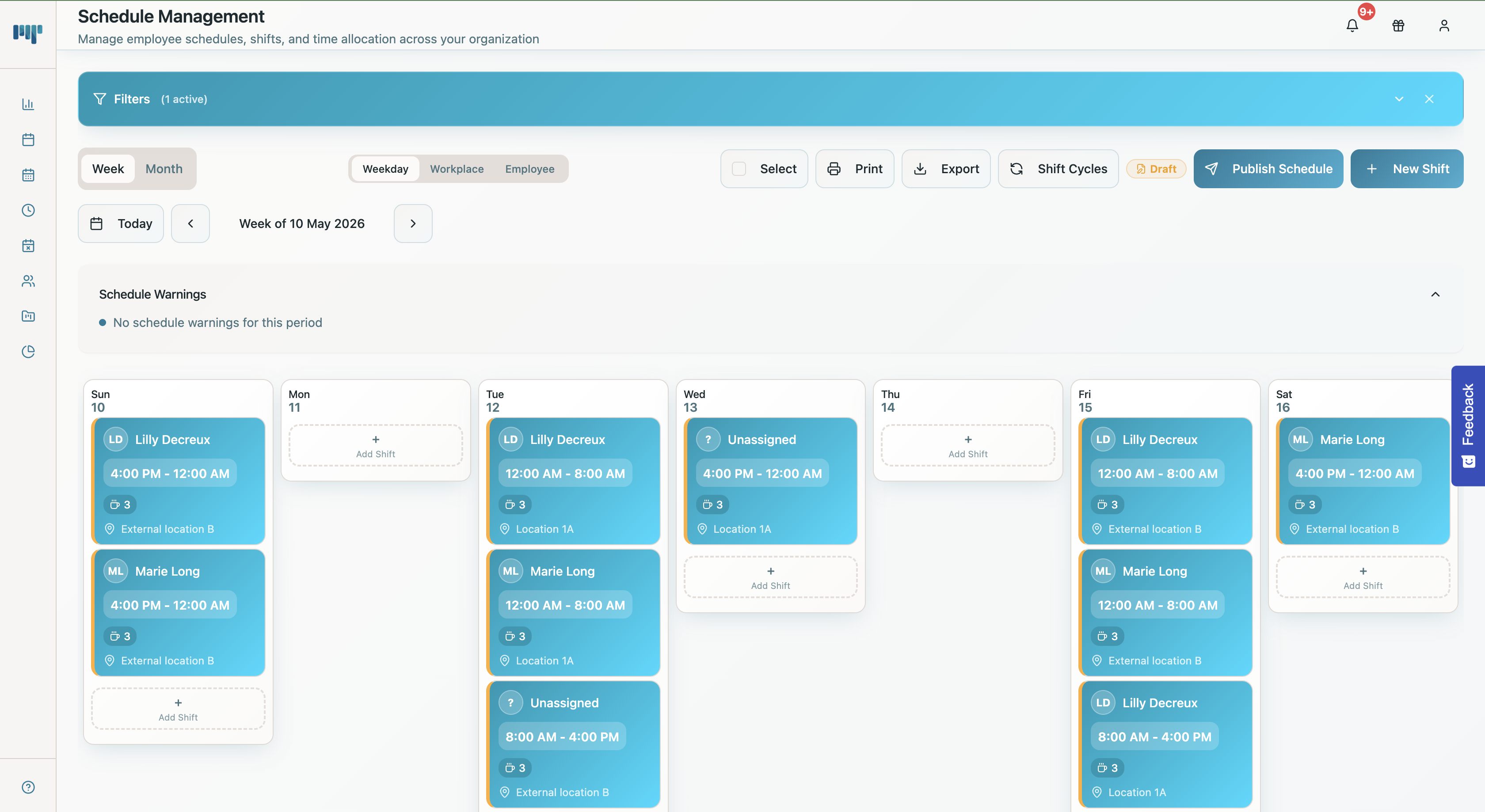The width and height of the screenshot is (1485, 812).
Task: Select the Weekday grouping tab
Action: [x=385, y=169]
